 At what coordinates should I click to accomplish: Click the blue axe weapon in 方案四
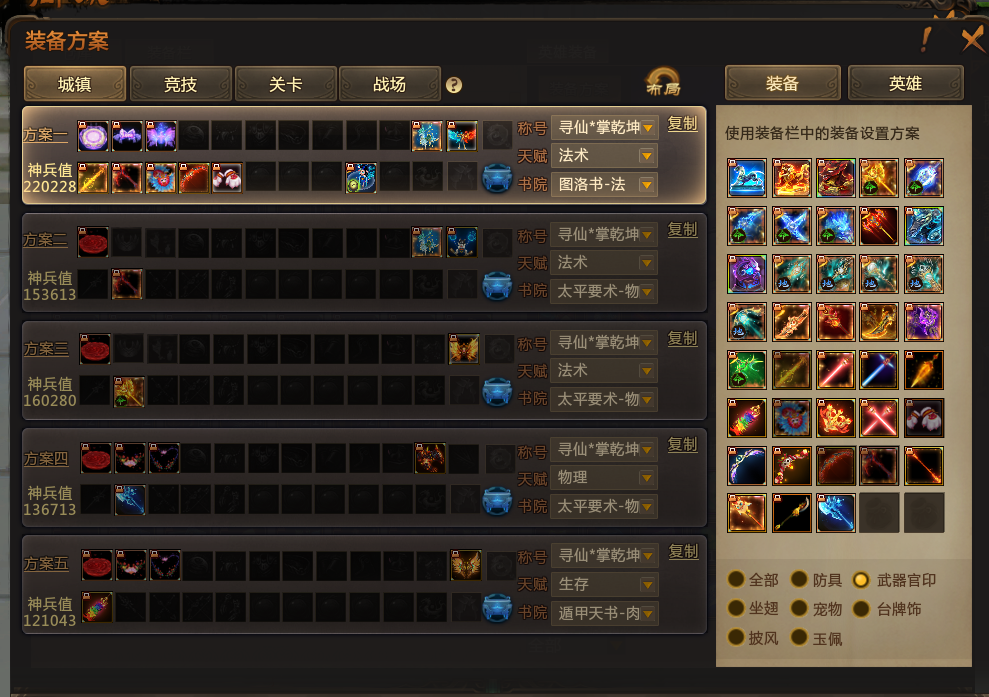coord(130,500)
